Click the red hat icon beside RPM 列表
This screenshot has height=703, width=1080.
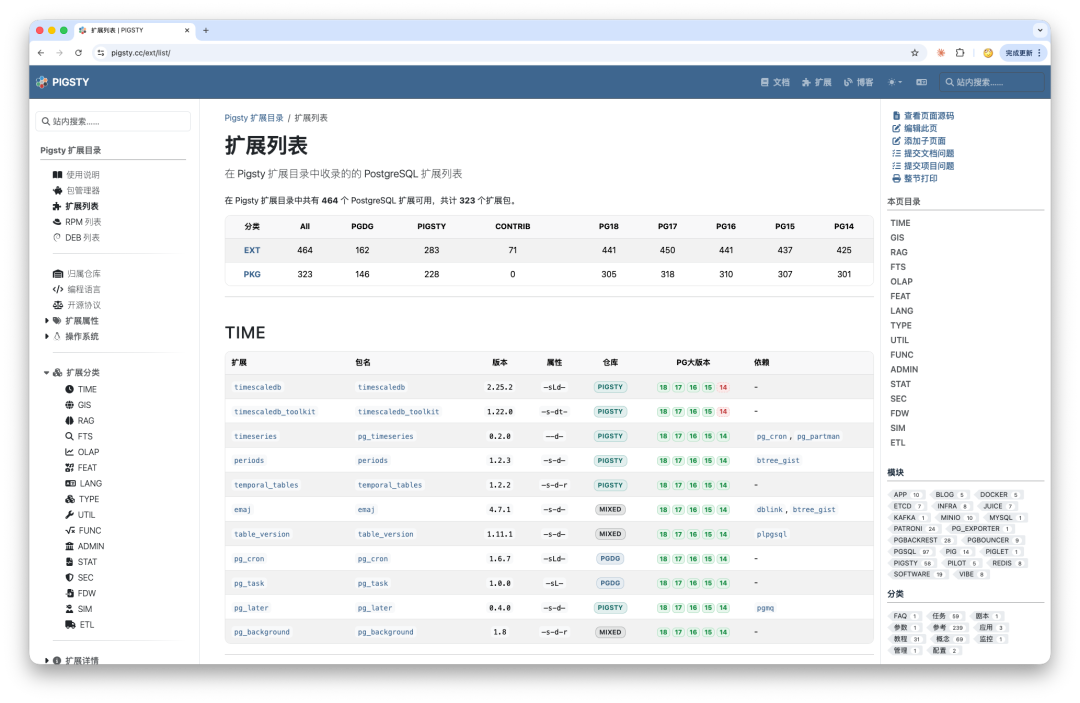coord(57,222)
